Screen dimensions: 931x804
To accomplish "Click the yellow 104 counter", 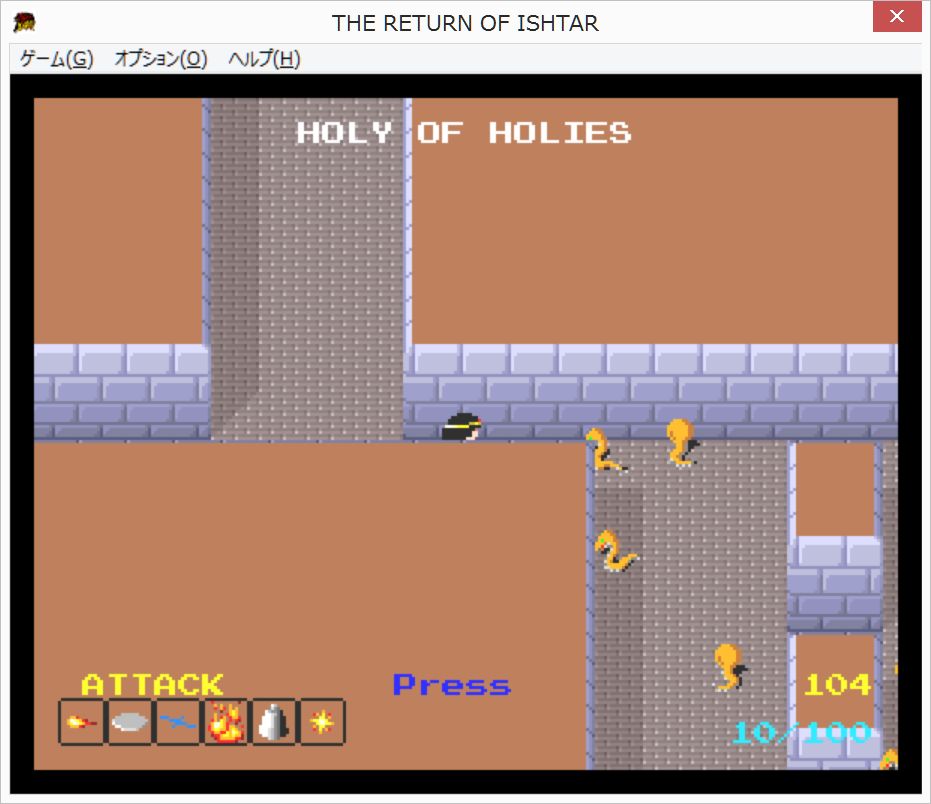I will pos(837,685).
